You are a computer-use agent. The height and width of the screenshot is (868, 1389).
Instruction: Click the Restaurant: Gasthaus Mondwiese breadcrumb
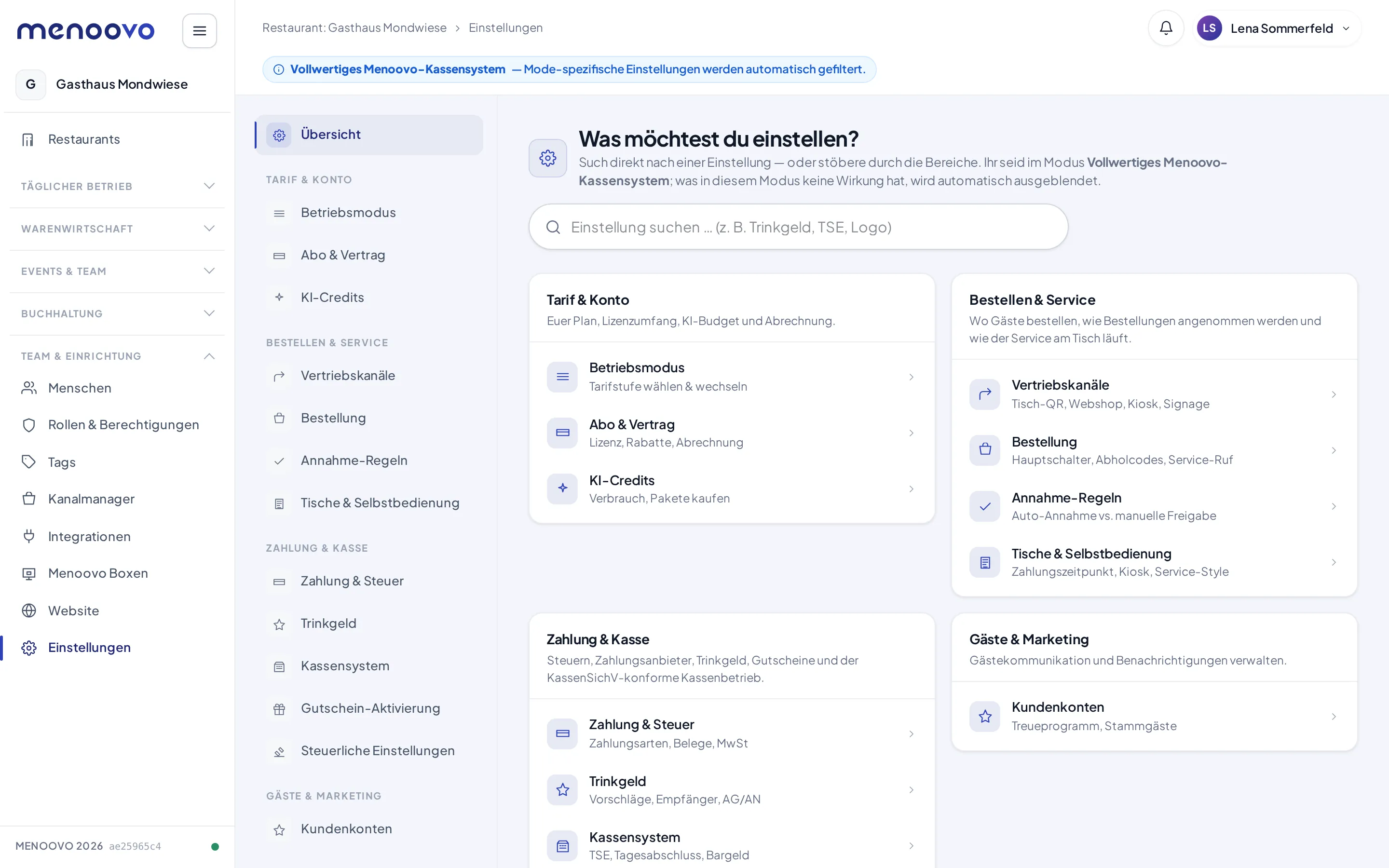click(x=354, y=28)
